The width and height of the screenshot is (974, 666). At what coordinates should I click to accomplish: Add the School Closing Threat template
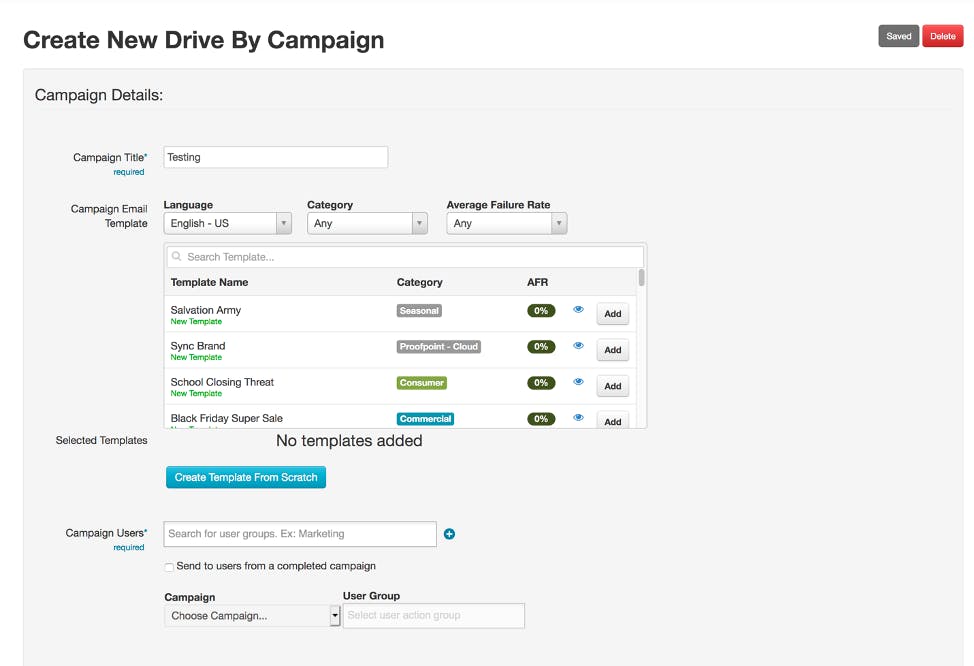click(x=612, y=386)
